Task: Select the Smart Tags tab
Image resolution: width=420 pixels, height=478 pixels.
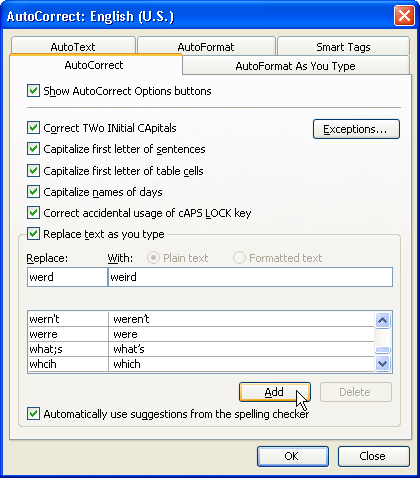Action: tap(343, 47)
